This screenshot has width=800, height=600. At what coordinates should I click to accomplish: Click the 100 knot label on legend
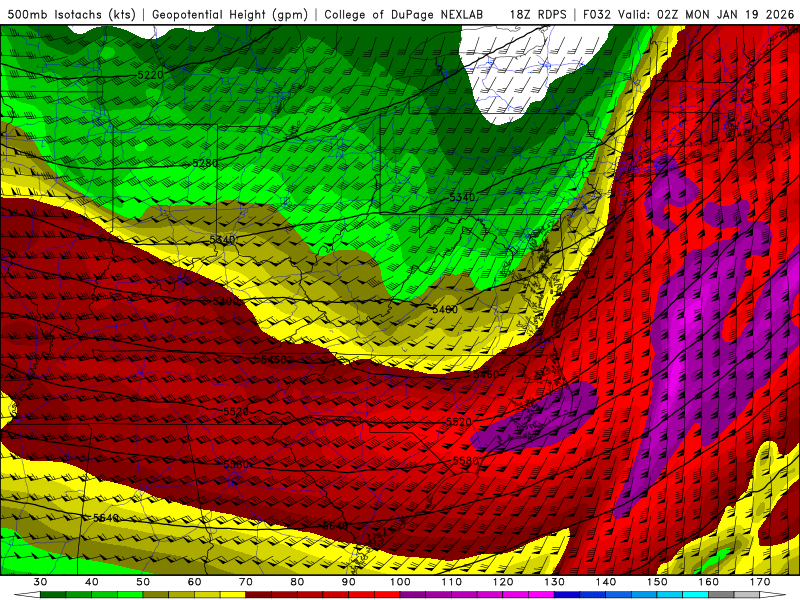coord(400,581)
